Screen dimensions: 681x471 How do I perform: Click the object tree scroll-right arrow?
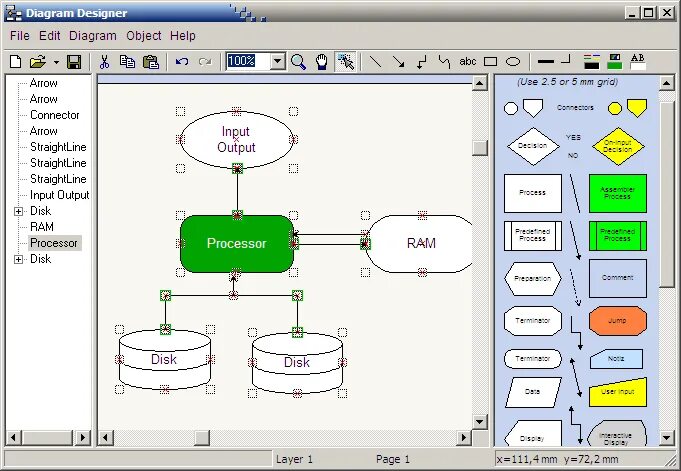coord(83,437)
